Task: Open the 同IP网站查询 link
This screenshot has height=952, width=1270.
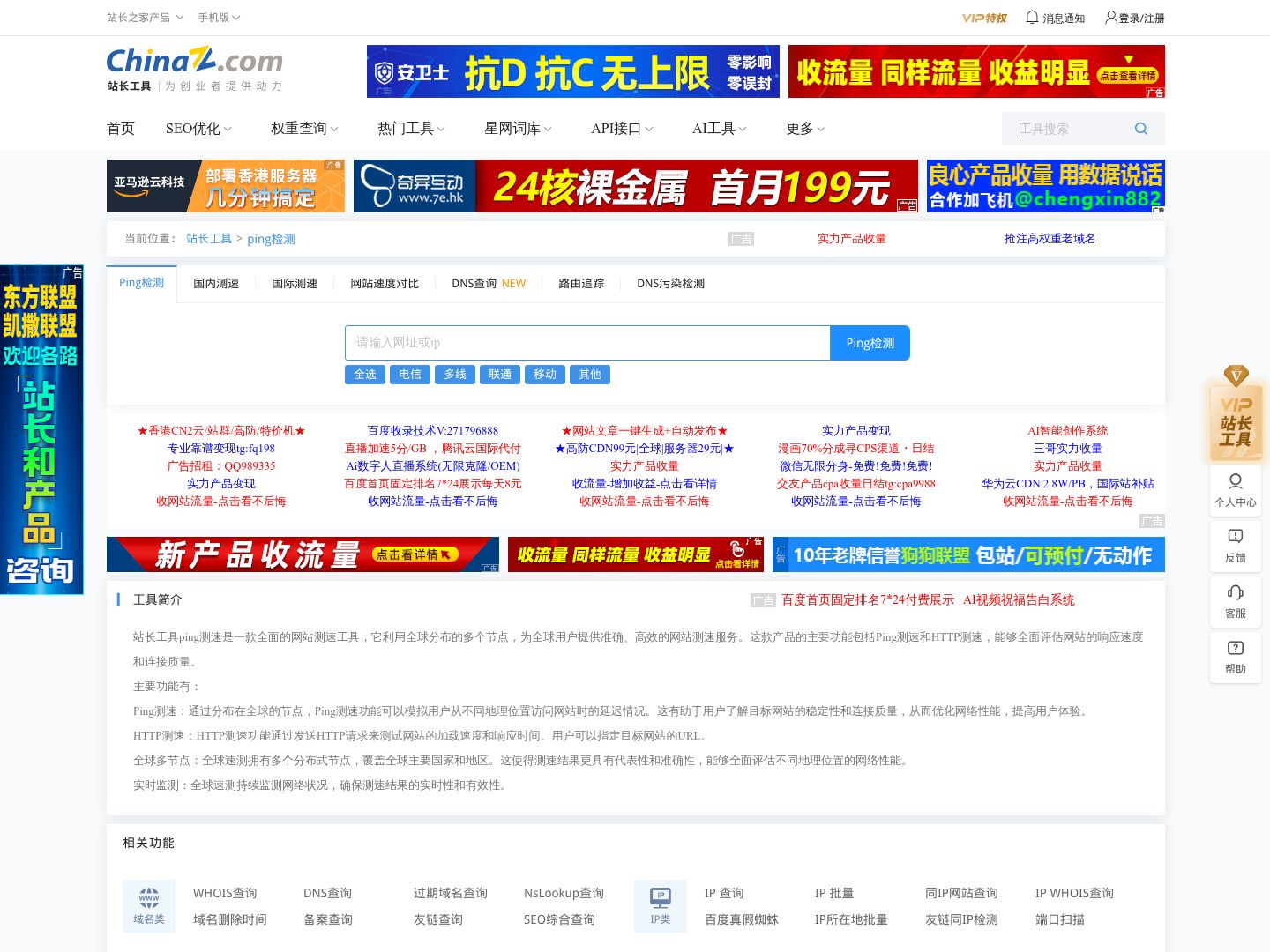Action: click(x=961, y=893)
